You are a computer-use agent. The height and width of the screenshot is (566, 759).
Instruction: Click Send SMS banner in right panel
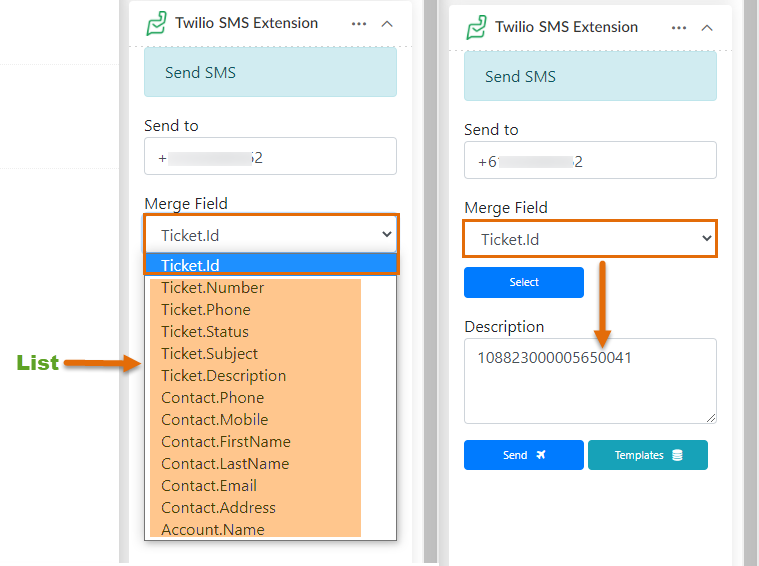click(x=590, y=76)
